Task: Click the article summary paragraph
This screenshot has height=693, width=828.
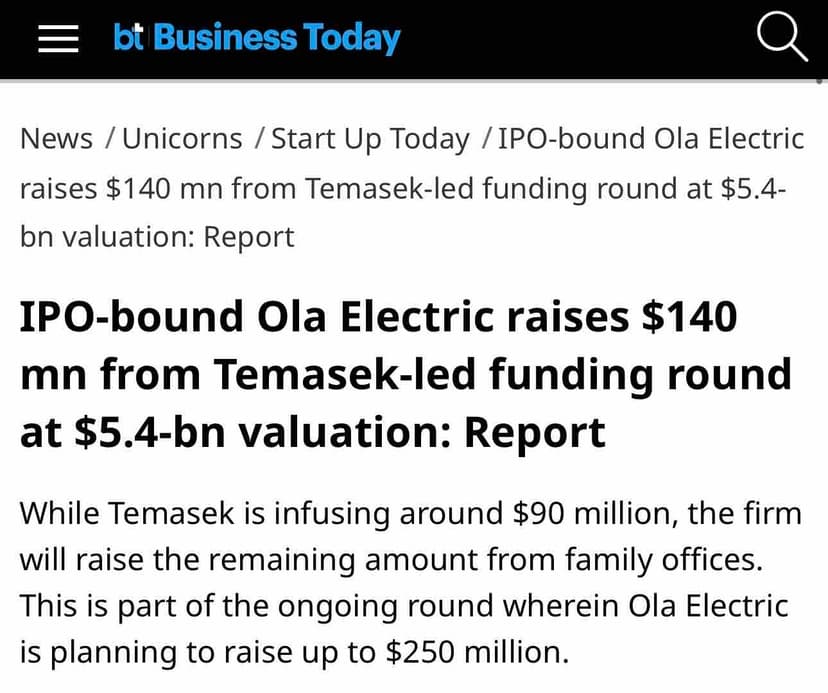Action: click(410, 583)
